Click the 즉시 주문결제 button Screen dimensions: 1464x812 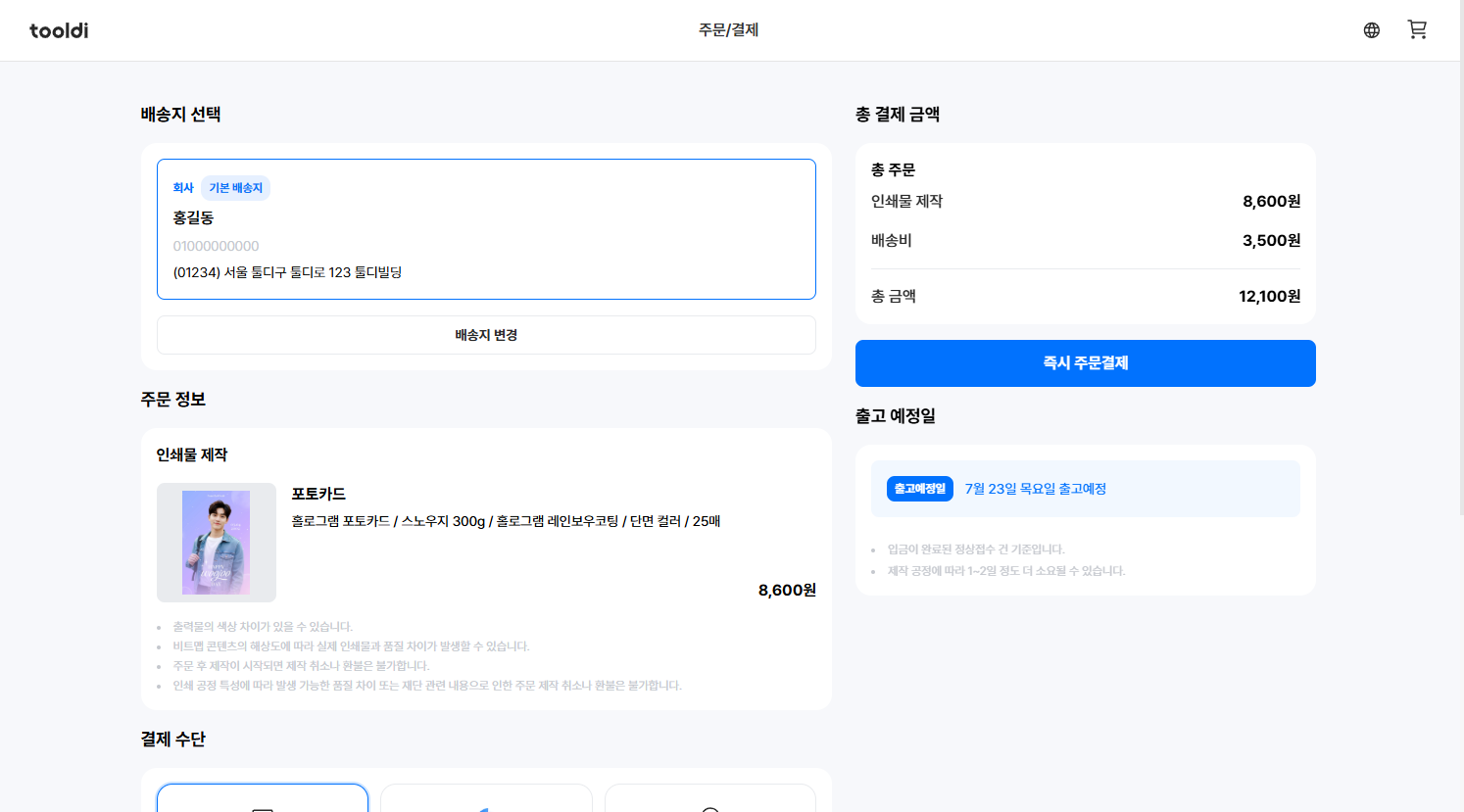1086,363
